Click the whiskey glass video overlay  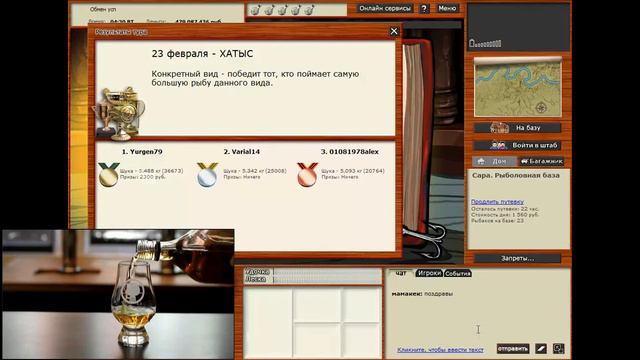(118, 294)
